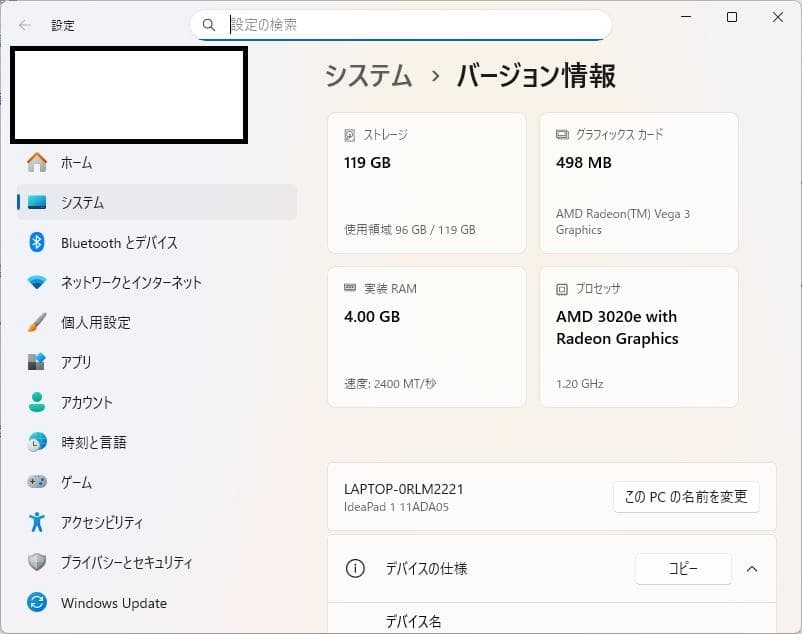Open Windows Update

point(113,602)
